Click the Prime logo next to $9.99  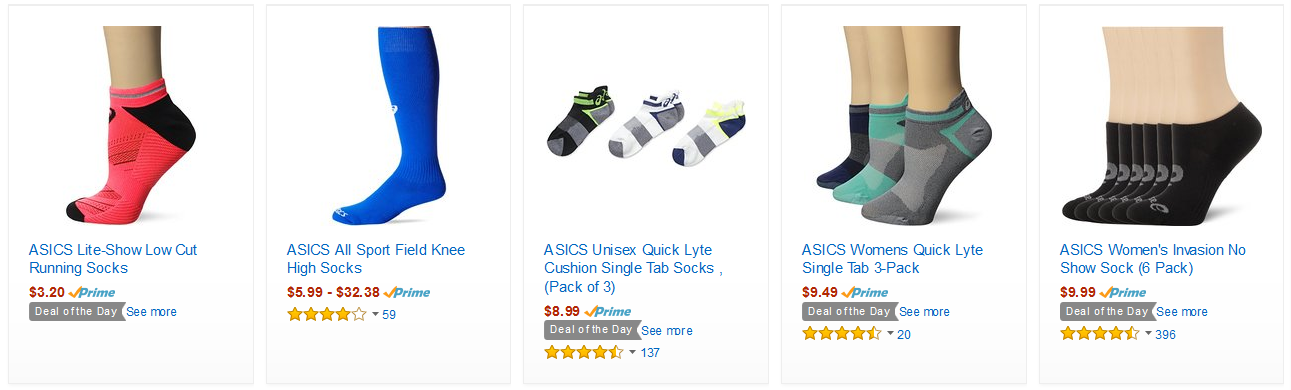click(x=1122, y=293)
